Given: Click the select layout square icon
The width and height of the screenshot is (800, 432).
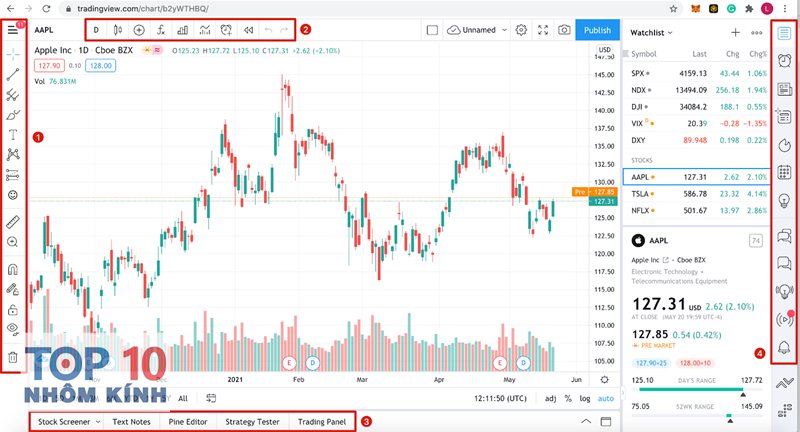Looking at the screenshot, I should (432, 30).
